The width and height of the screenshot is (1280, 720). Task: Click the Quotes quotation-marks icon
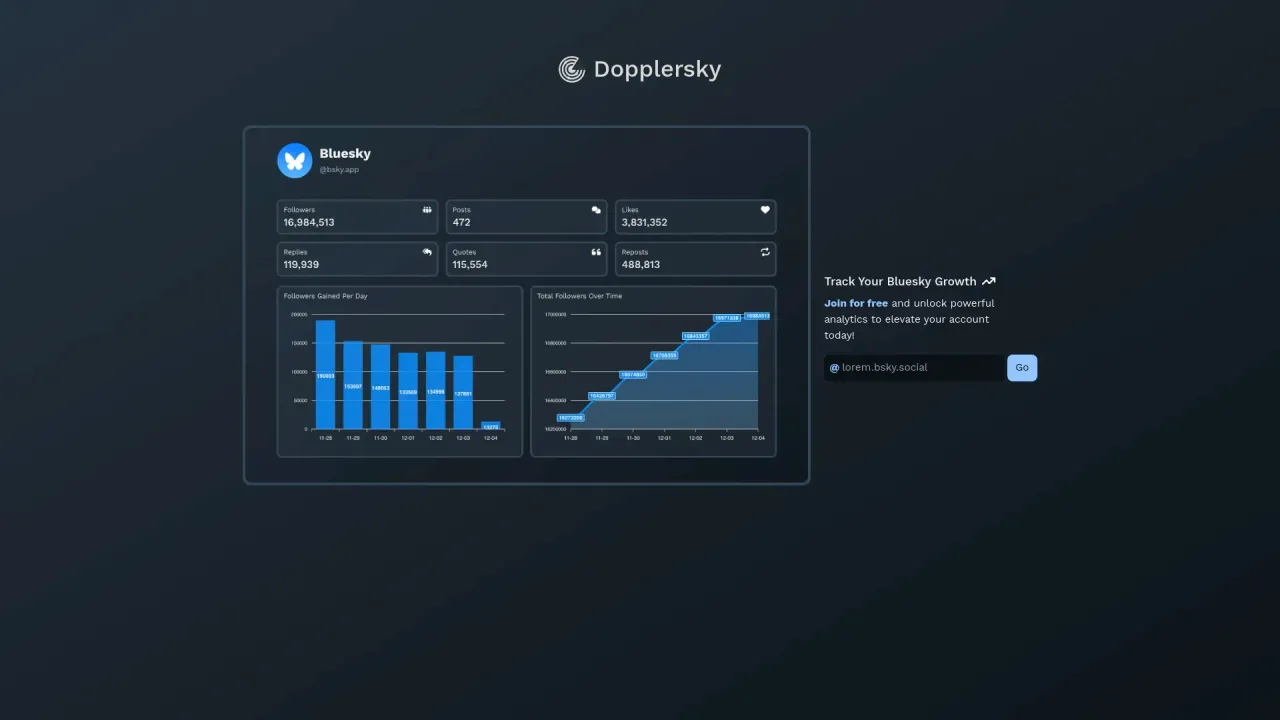click(x=596, y=251)
